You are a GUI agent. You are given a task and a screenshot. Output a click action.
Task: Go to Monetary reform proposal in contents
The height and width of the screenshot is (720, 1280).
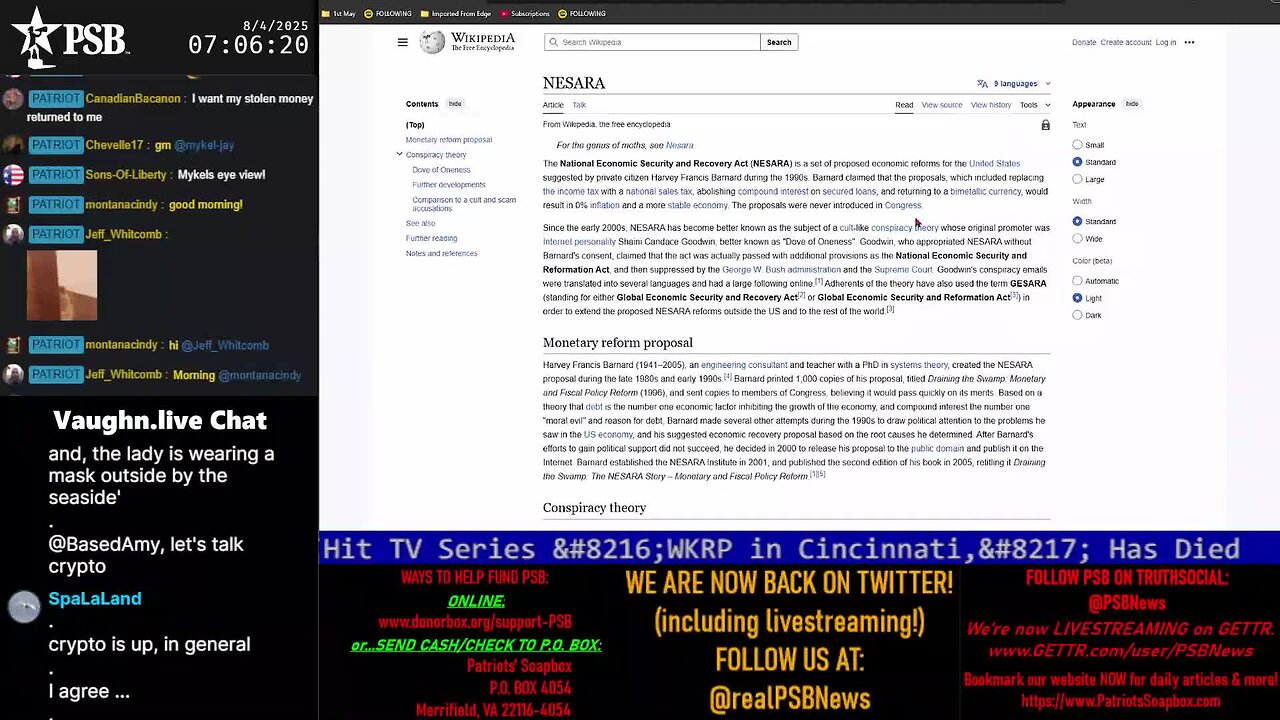[449, 140]
